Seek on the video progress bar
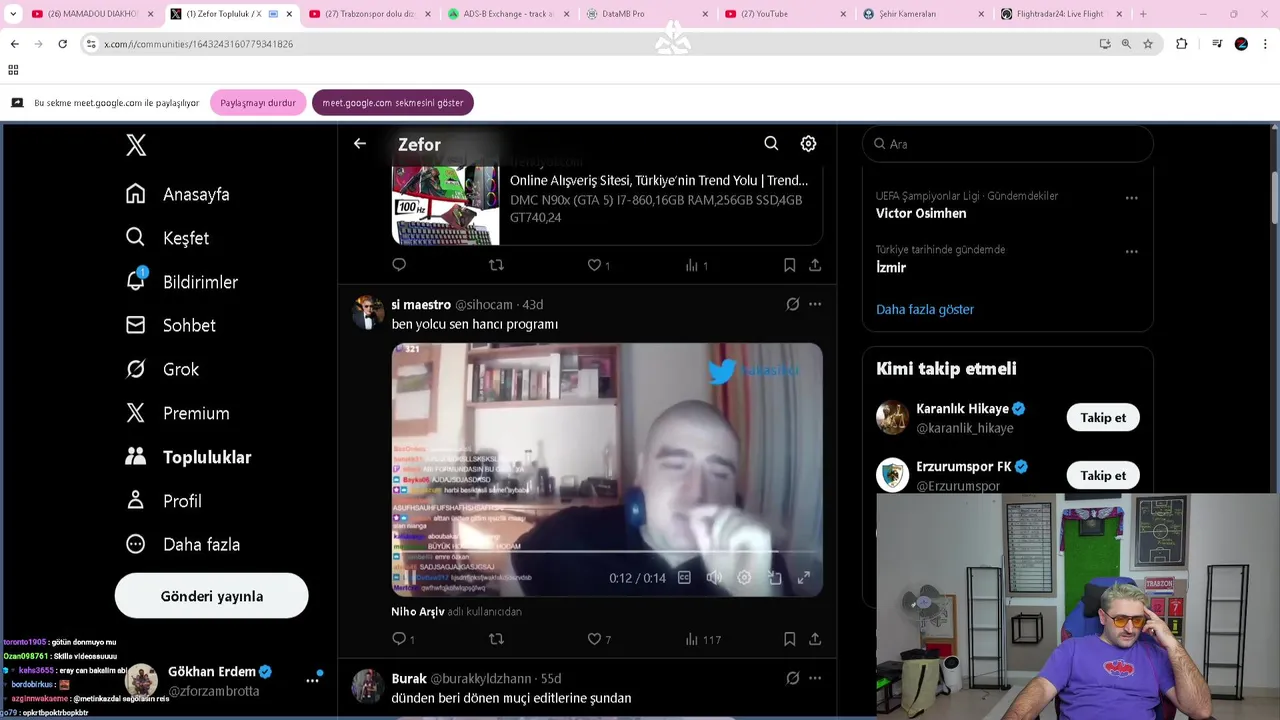This screenshot has height=720, width=1280. click(607, 551)
